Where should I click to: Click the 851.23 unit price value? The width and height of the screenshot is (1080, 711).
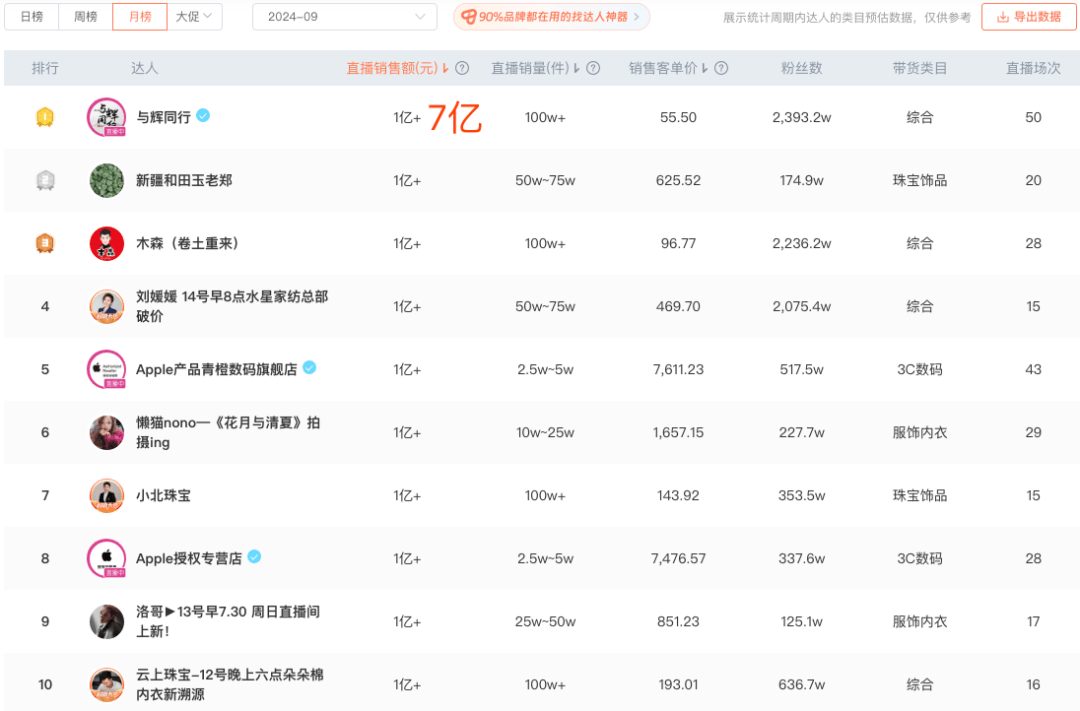(x=678, y=621)
